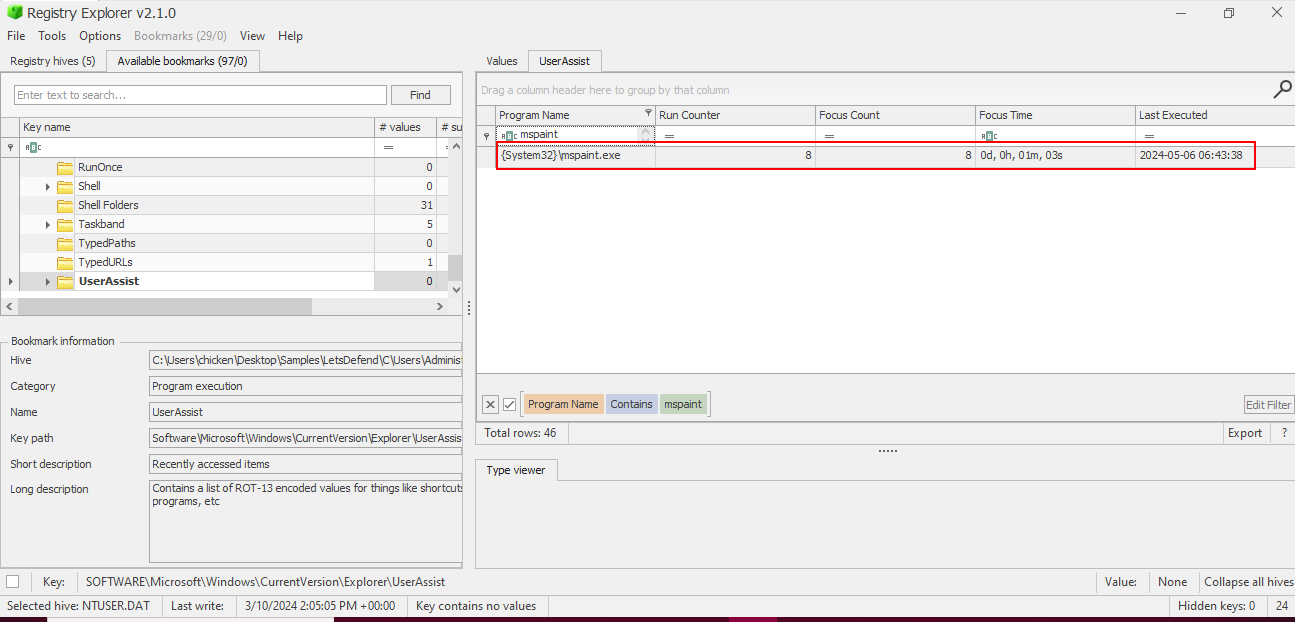Click the 0d, 0h, 01m, 03s cell
This screenshot has width=1295, height=622.
point(1055,156)
